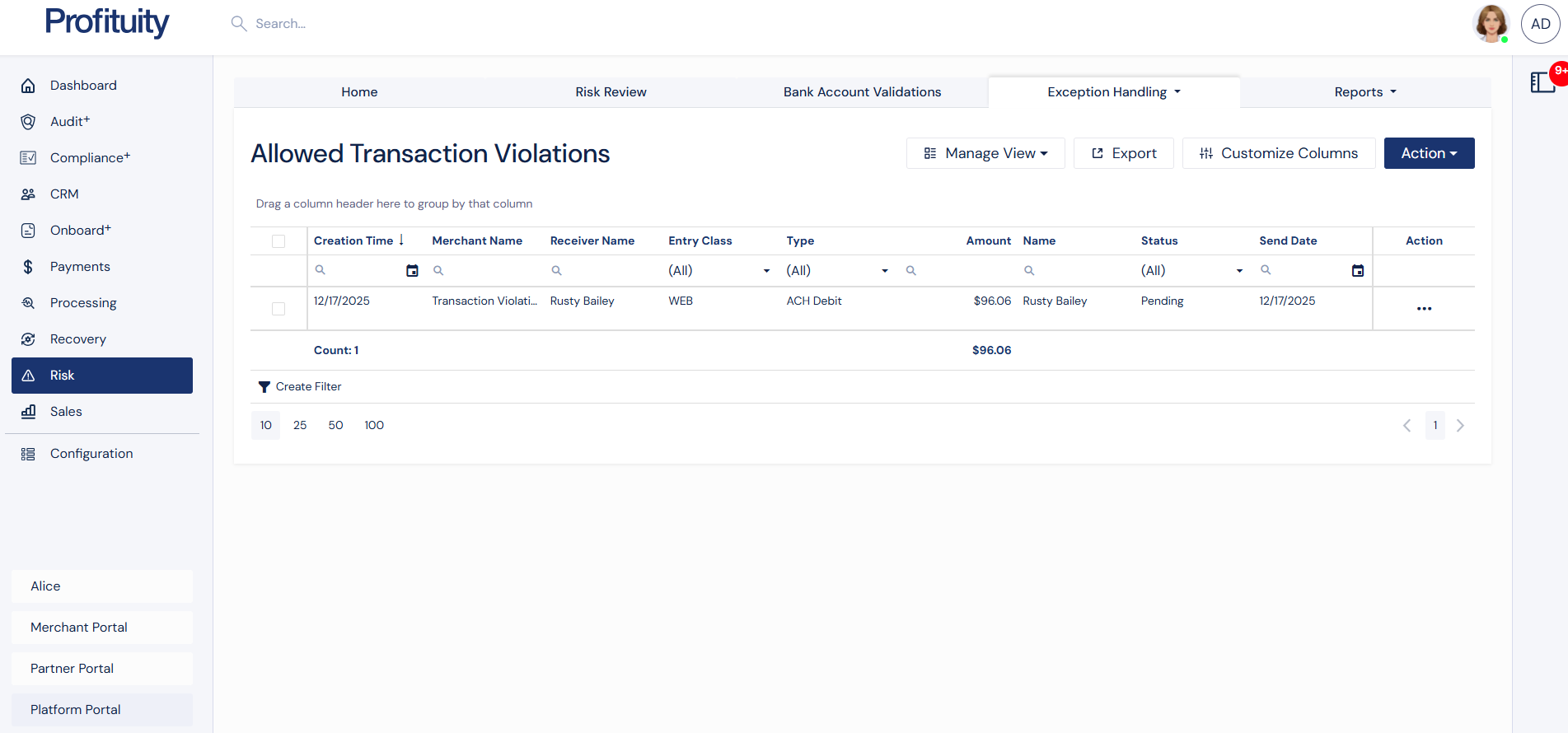The height and width of the screenshot is (733, 1568).
Task: Switch to the Risk Review tab
Action: pos(611,92)
